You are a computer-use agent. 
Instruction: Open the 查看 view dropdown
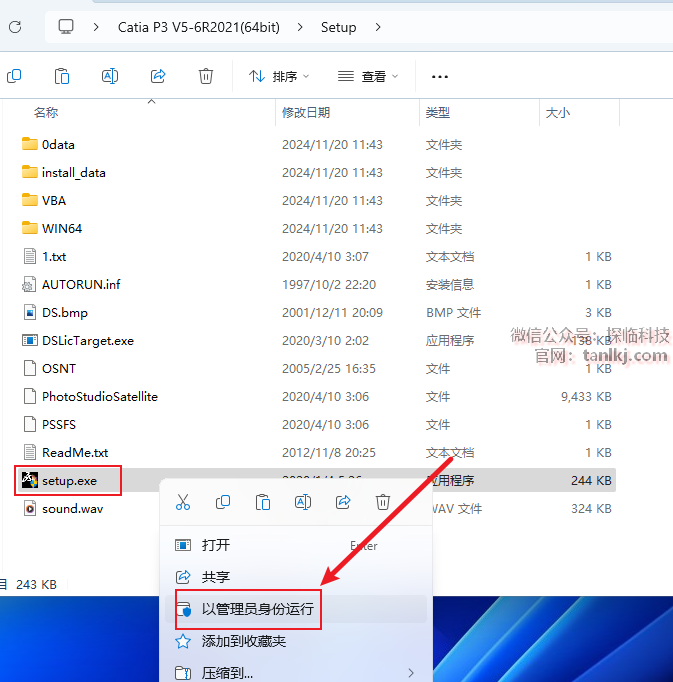368,77
